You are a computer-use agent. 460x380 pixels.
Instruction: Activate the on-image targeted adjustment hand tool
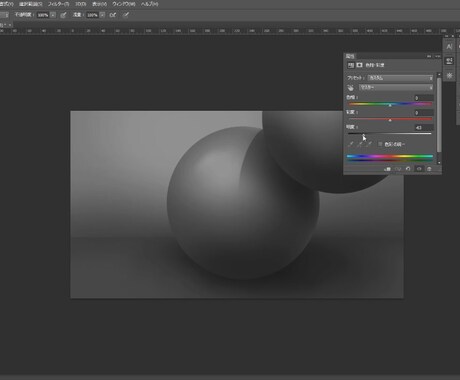pos(350,88)
